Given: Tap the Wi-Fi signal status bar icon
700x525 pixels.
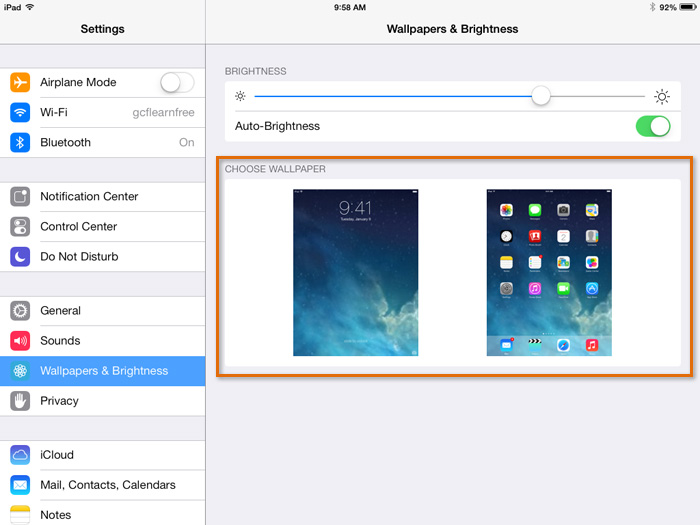Looking at the screenshot, I should click(x=30, y=7).
